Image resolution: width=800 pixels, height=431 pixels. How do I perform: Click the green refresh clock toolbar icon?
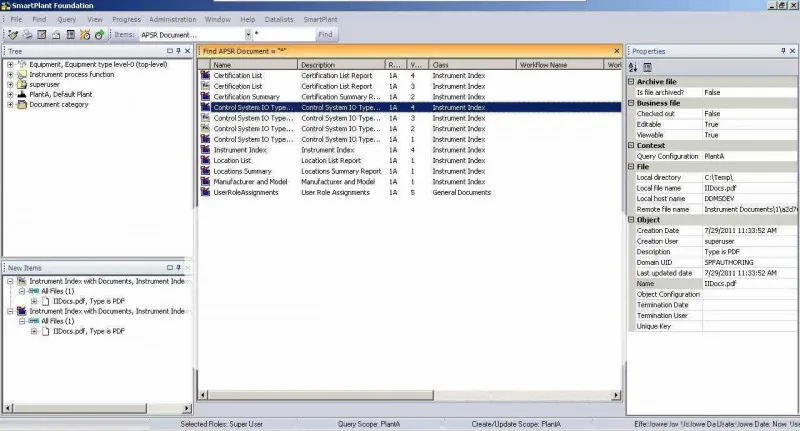pos(99,35)
